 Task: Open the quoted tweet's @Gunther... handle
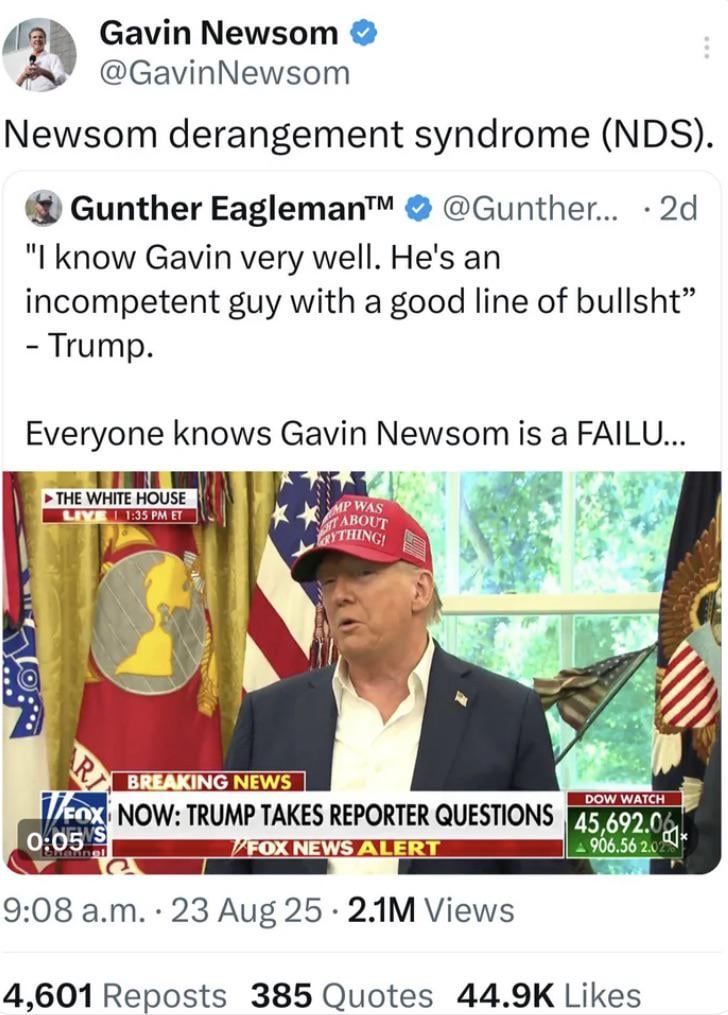tap(529, 208)
